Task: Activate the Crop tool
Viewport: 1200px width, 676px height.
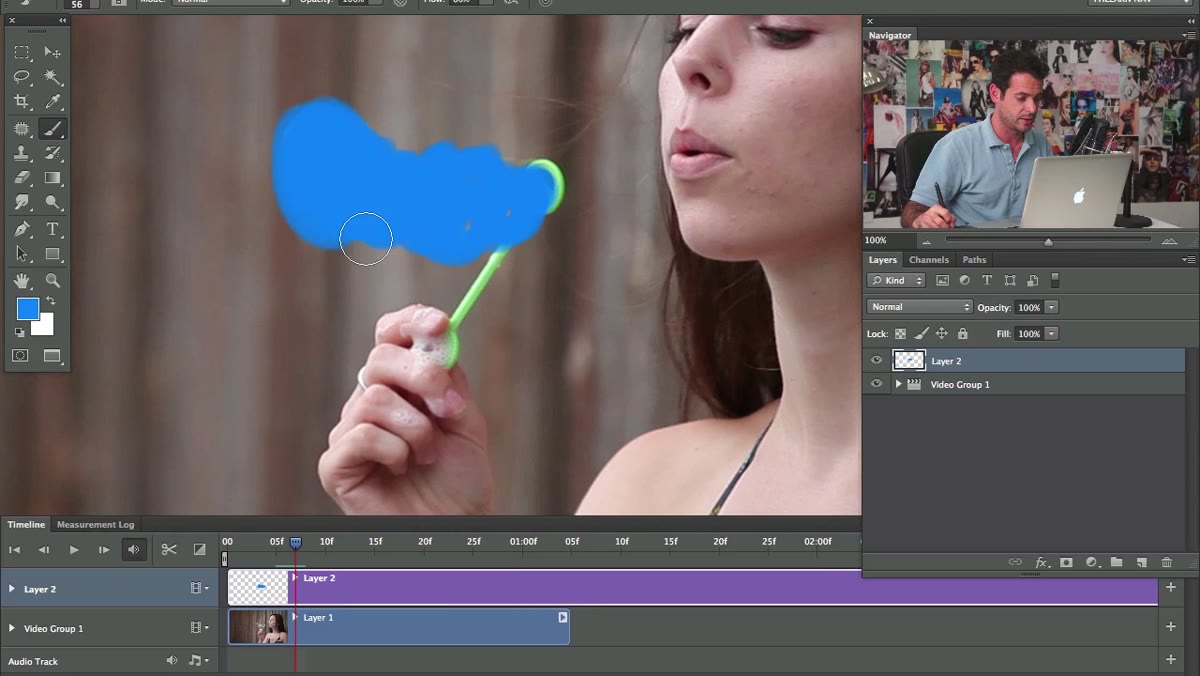Action: pyautogui.click(x=21, y=102)
